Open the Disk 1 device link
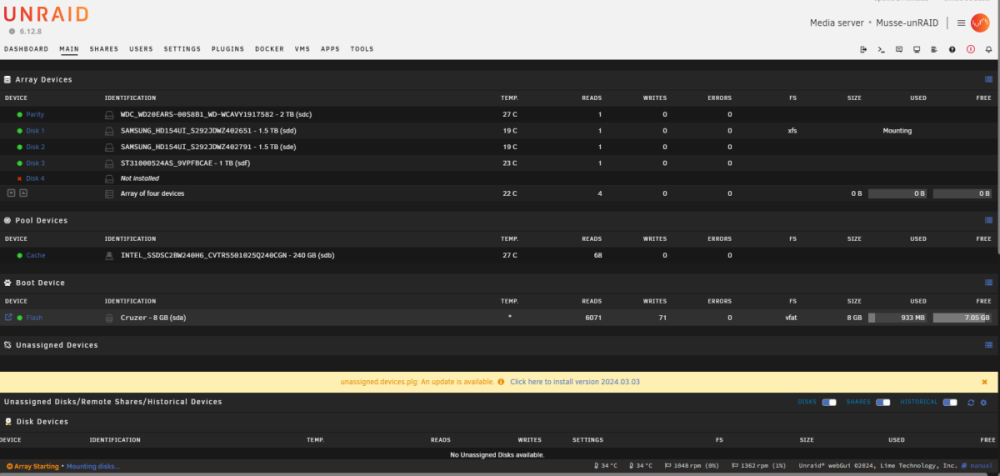 [x=35, y=131]
